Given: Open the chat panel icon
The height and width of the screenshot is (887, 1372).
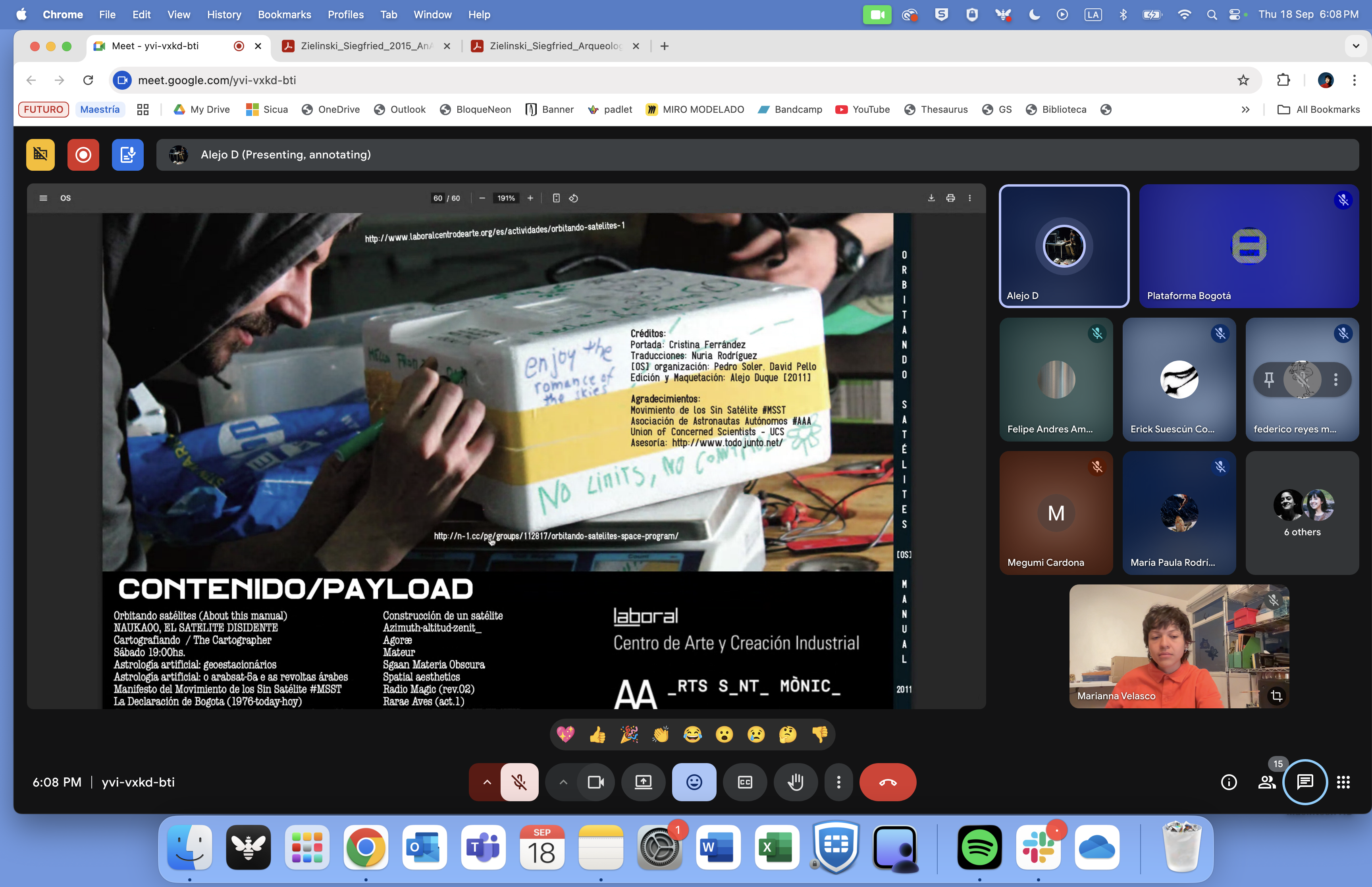Looking at the screenshot, I should (1304, 782).
